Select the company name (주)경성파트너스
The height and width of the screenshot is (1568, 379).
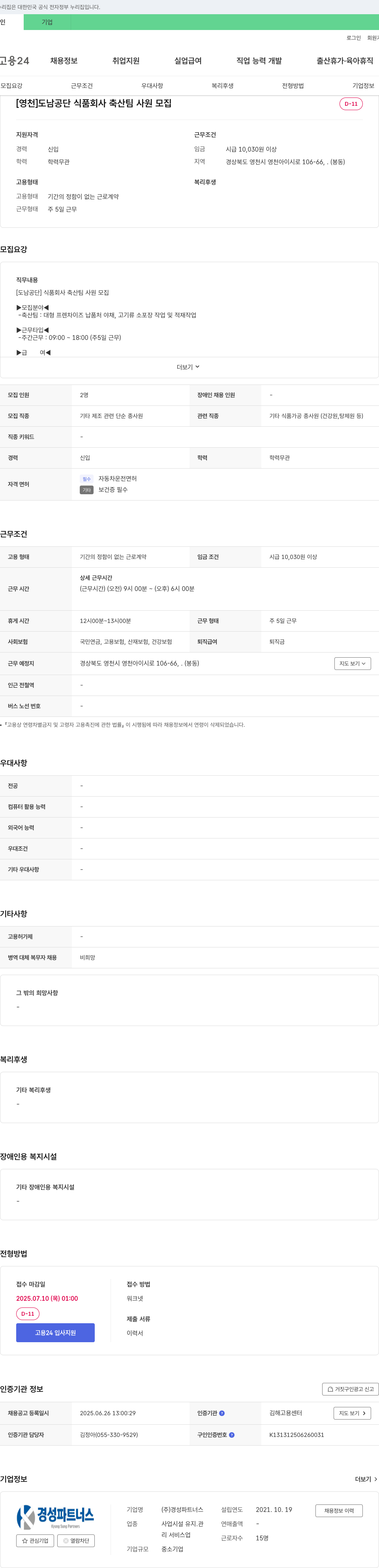tap(182, 1510)
